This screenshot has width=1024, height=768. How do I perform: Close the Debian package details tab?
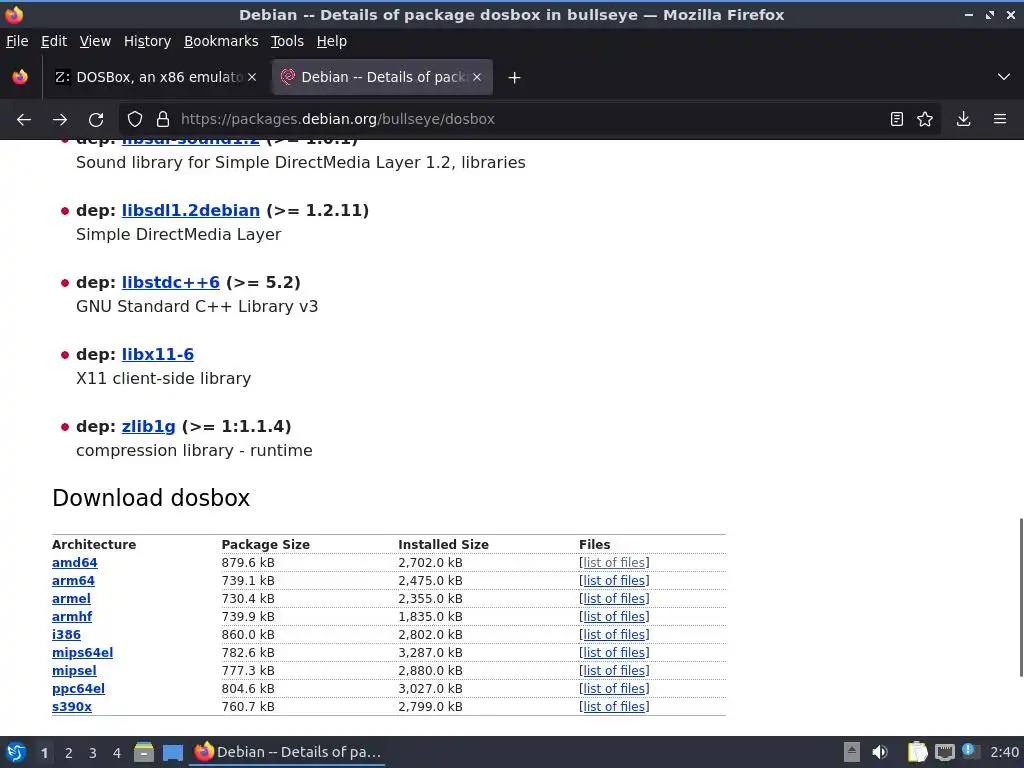click(477, 77)
